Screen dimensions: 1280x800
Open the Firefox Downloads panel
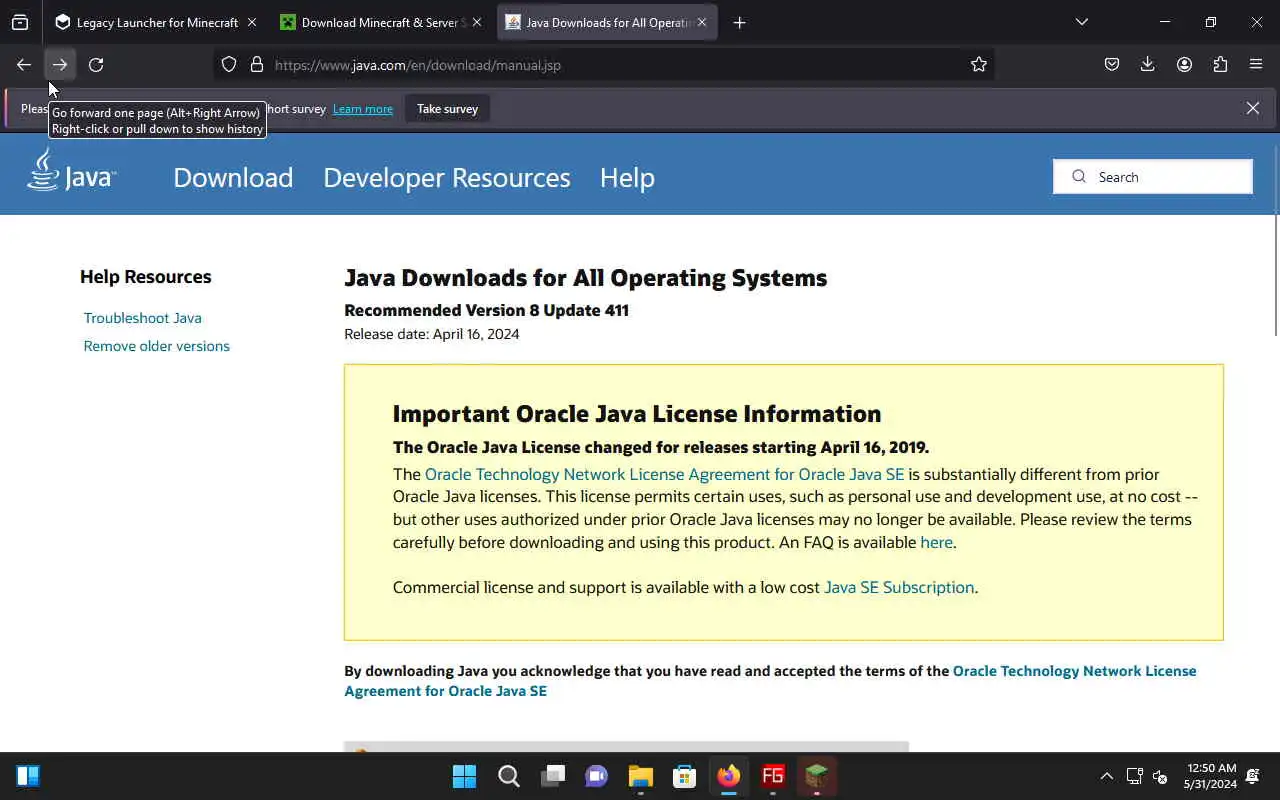coord(1148,65)
